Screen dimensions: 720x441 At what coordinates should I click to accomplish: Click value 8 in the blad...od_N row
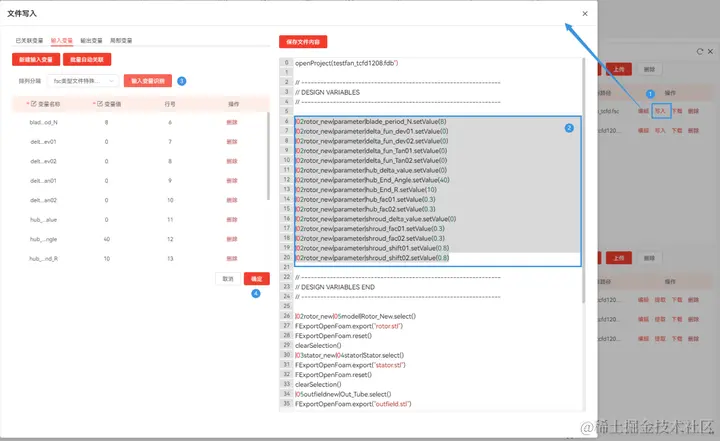tap(107, 122)
